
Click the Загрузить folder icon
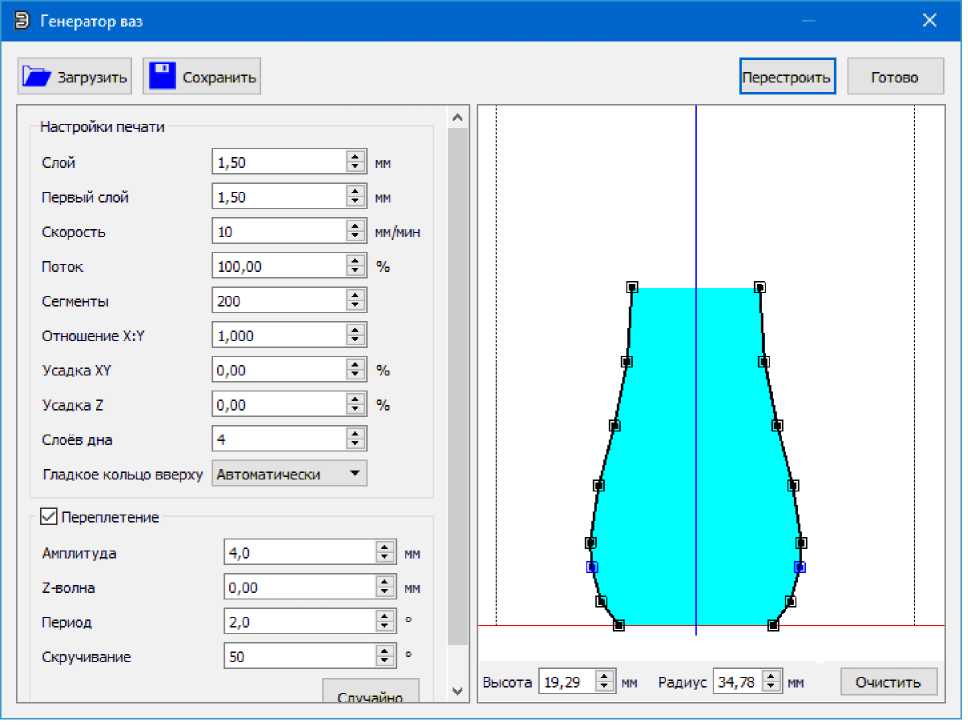37,77
